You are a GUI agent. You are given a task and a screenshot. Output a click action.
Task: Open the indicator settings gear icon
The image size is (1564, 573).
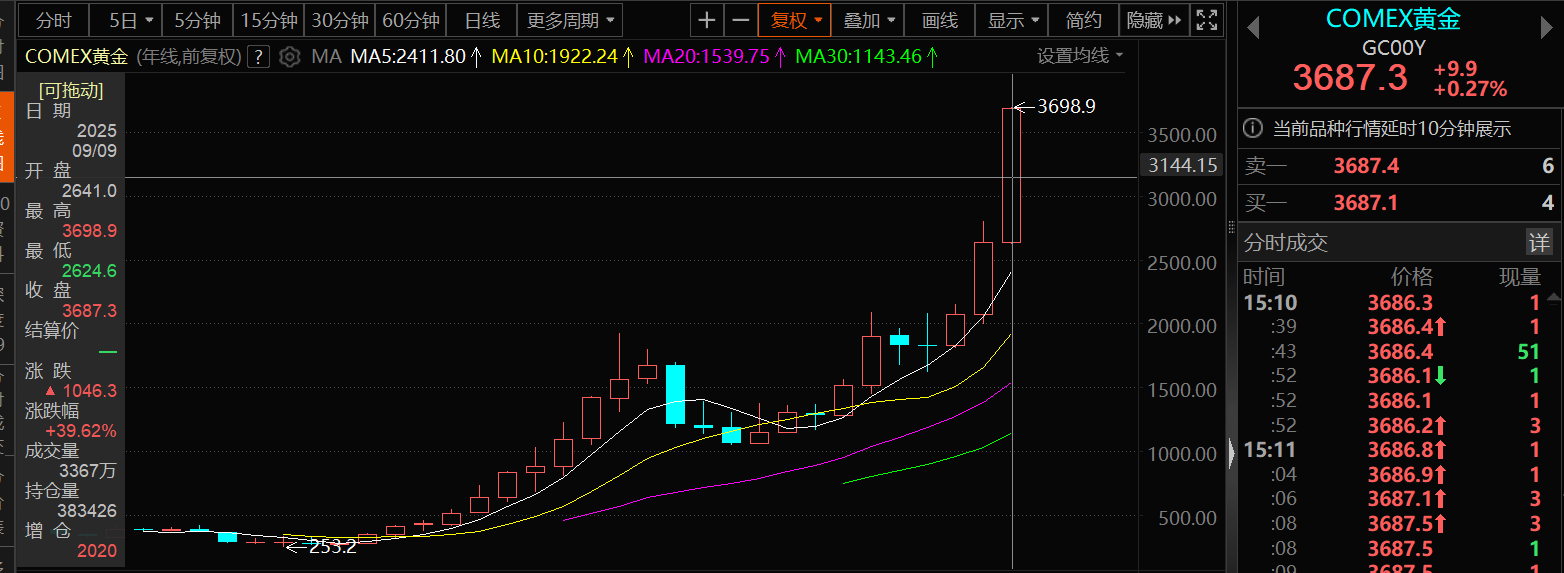point(290,57)
